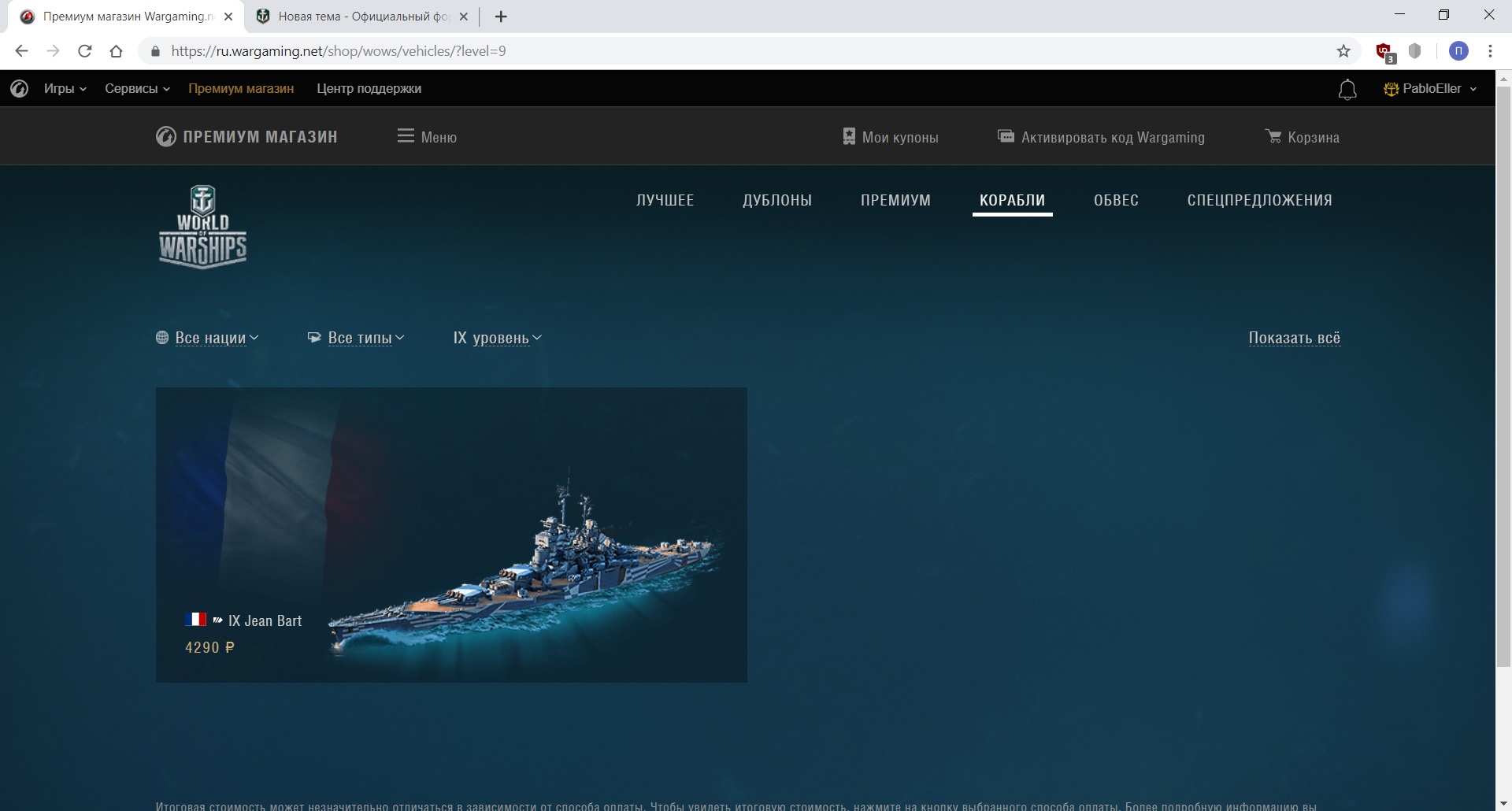The width and height of the screenshot is (1512, 811).
Task: Open Chrome three-dot menu
Action: 1490,51
